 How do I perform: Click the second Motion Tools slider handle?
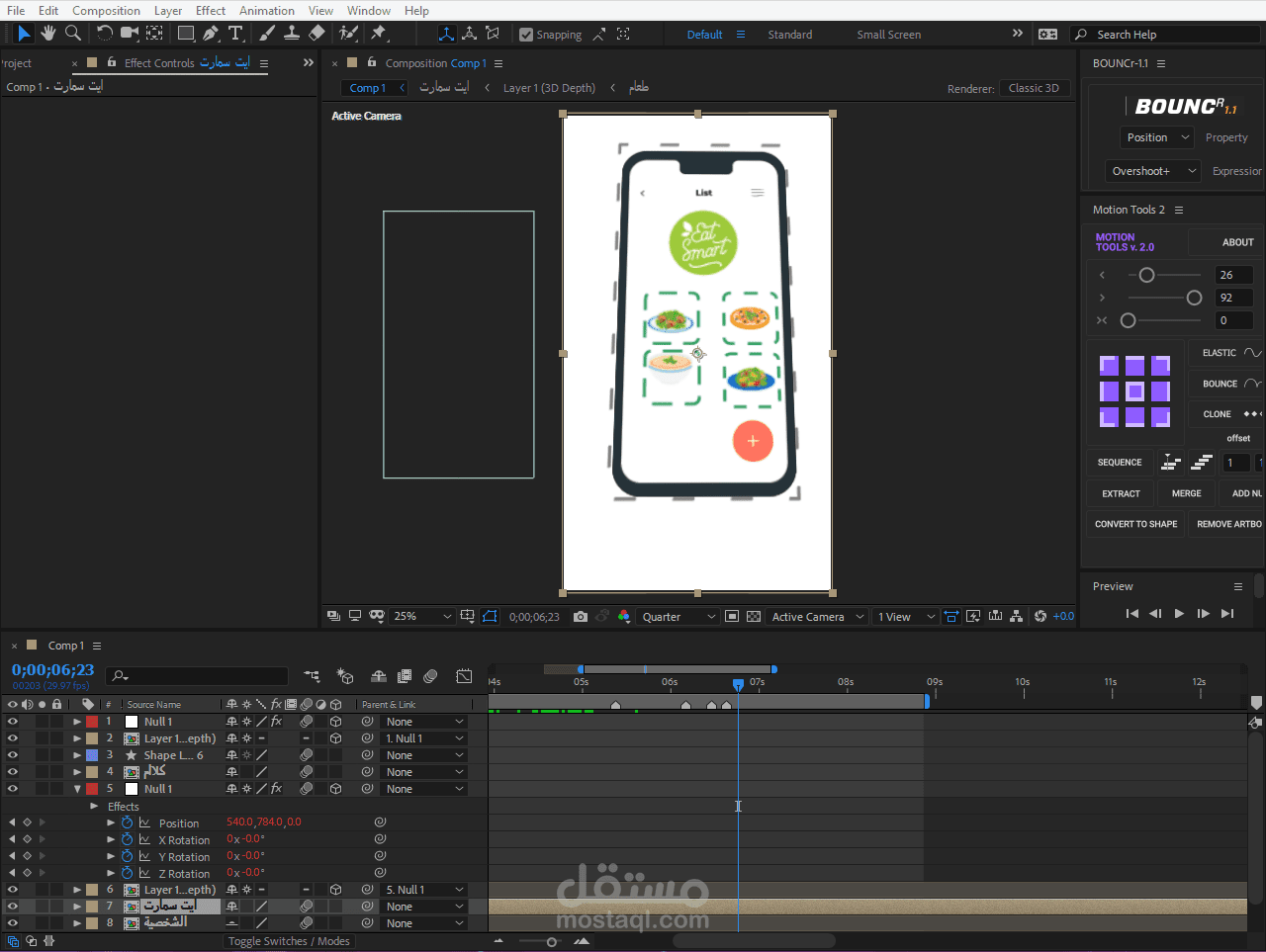[1194, 298]
